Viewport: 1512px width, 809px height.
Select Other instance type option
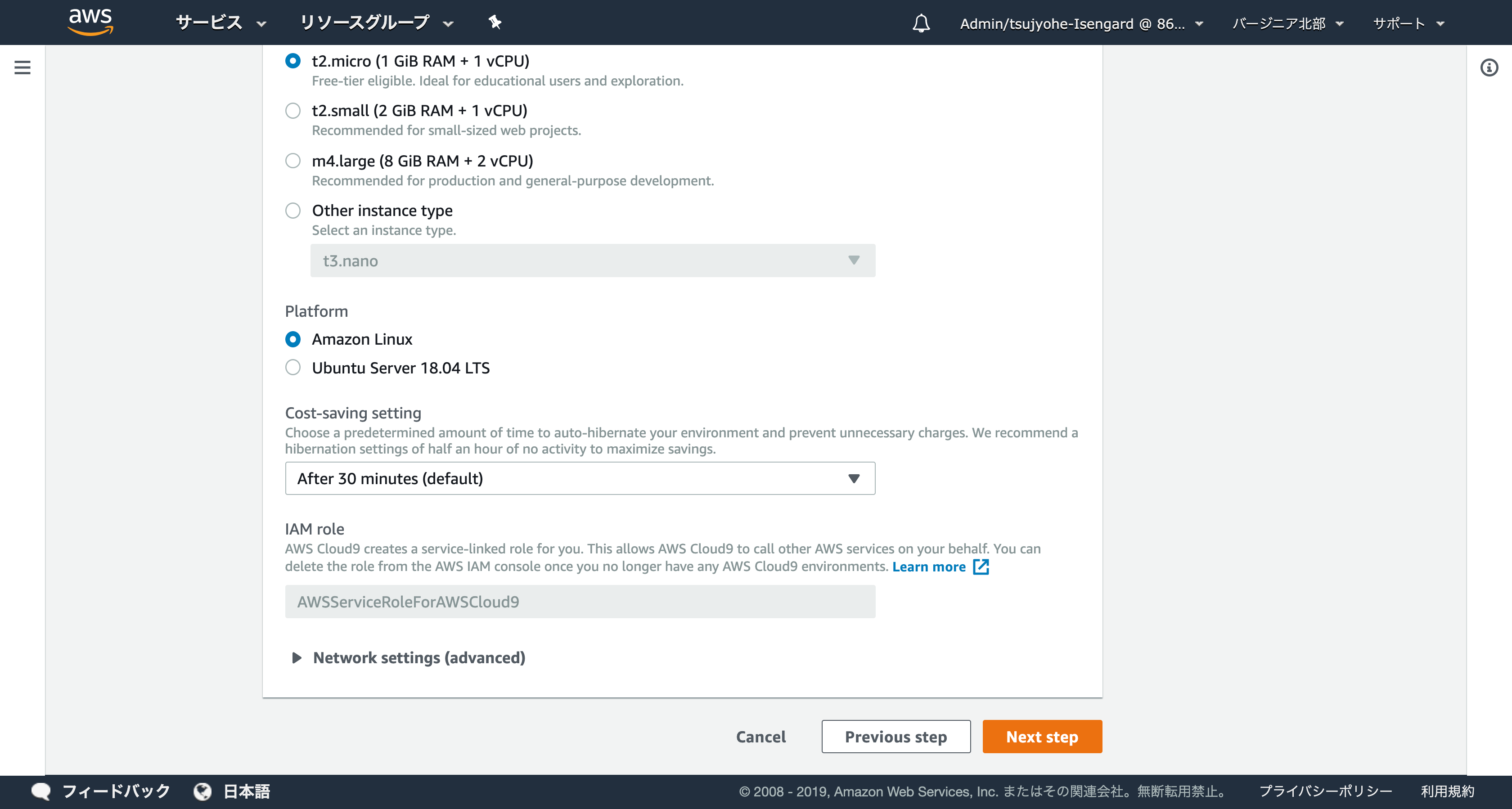point(293,210)
